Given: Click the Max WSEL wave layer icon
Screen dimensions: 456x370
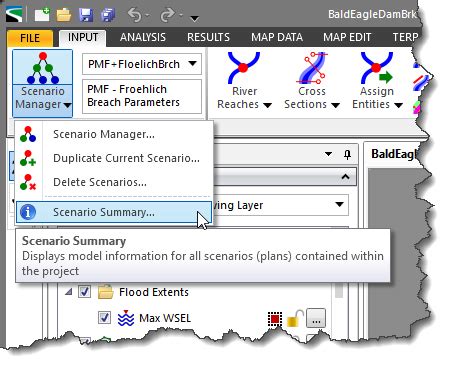Looking at the screenshot, I should (126, 318).
